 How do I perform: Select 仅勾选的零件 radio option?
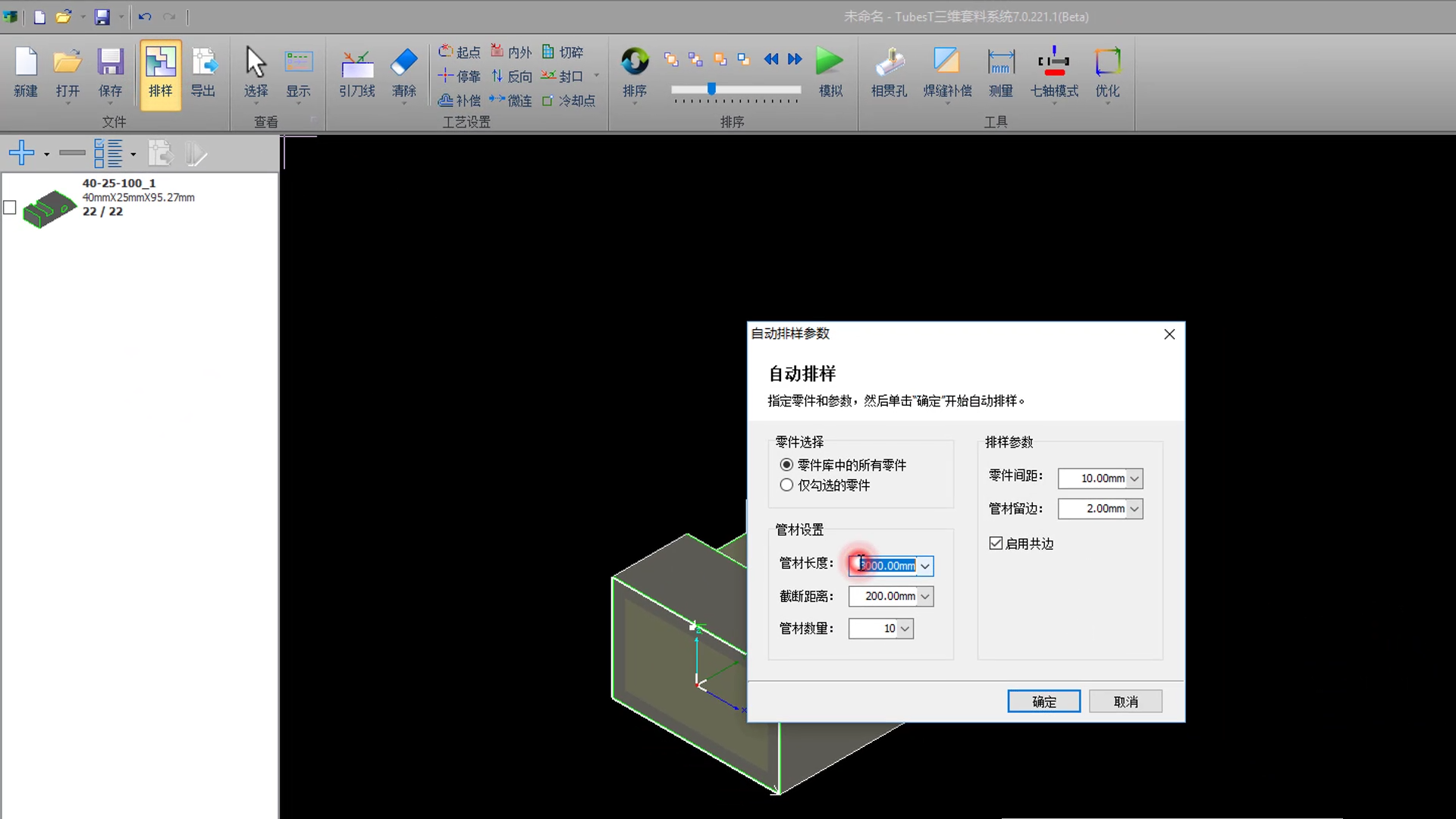pyautogui.click(x=787, y=485)
